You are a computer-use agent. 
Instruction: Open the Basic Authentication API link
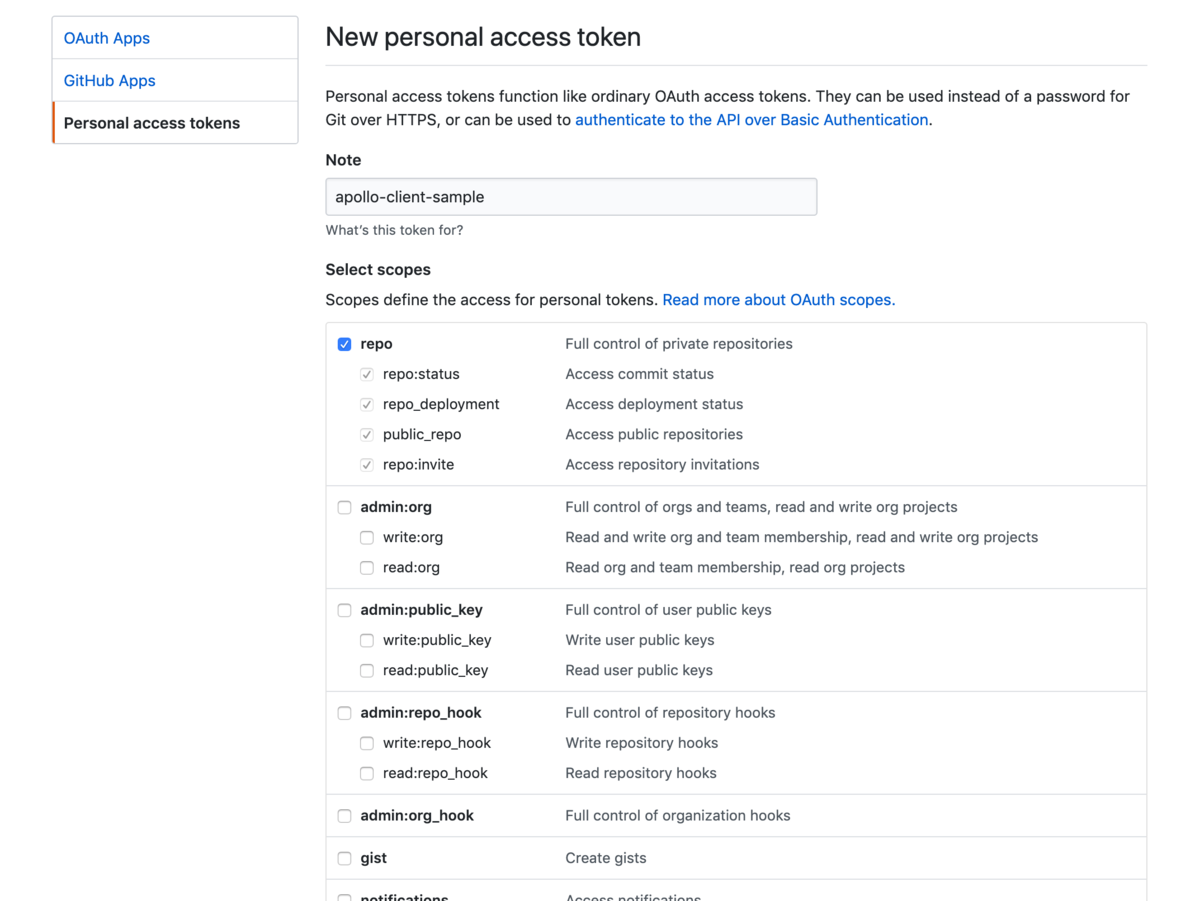pos(751,120)
